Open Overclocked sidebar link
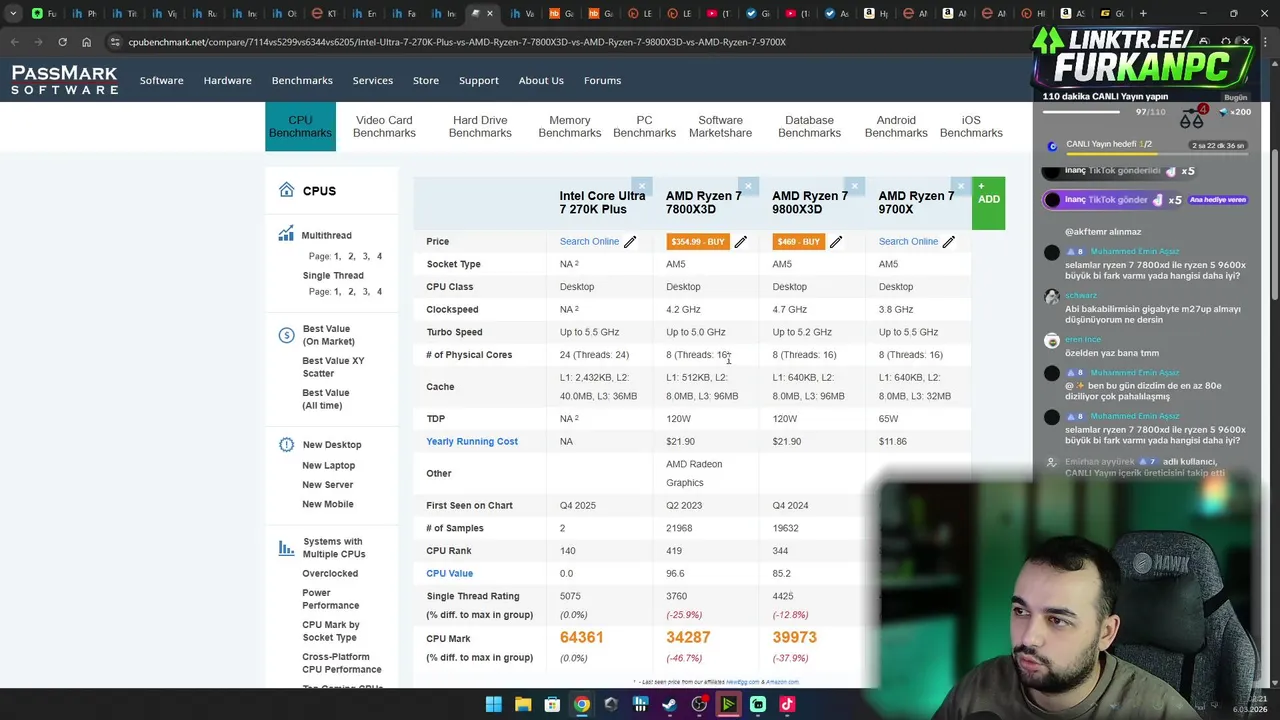Screen dimensions: 1280x720 [330, 573]
